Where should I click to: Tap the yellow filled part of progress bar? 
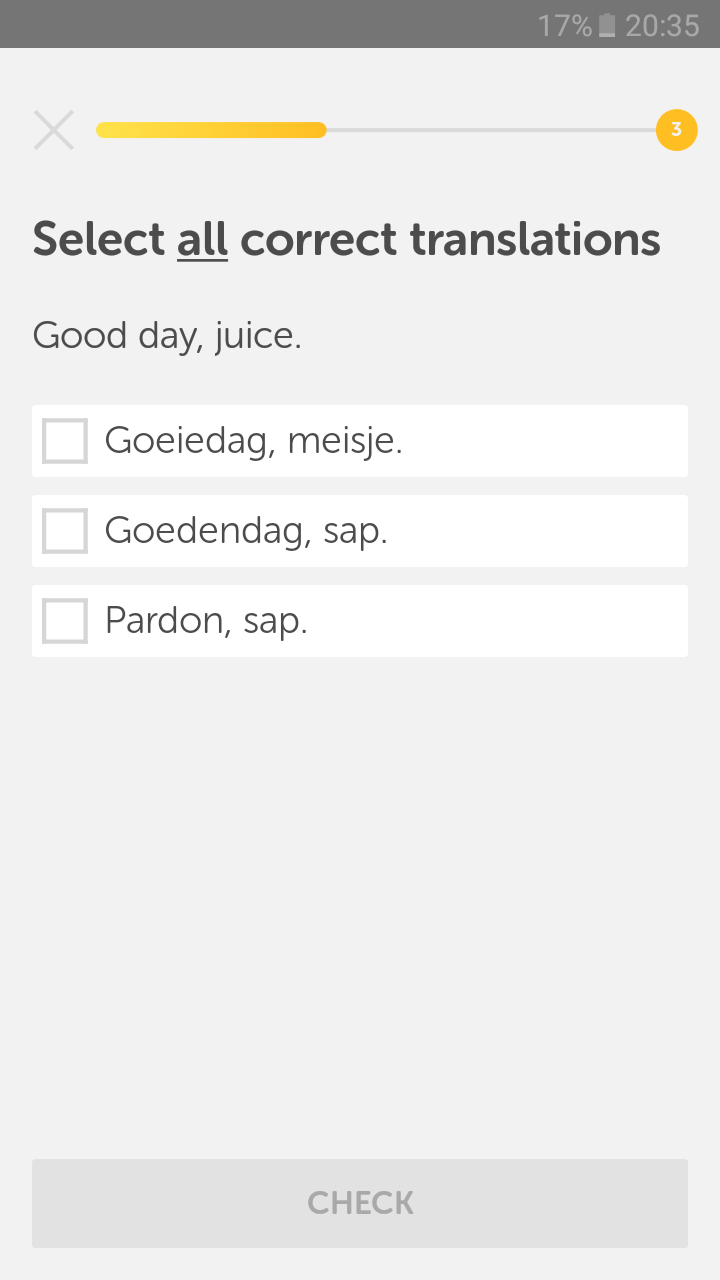pyautogui.click(x=210, y=130)
